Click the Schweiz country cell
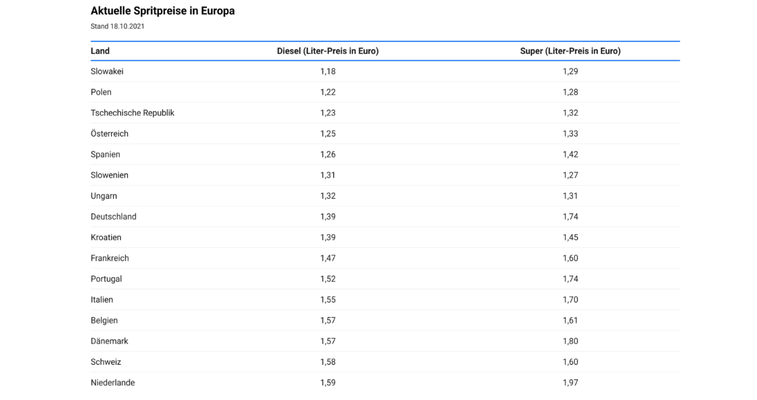 pyautogui.click(x=106, y=362)
